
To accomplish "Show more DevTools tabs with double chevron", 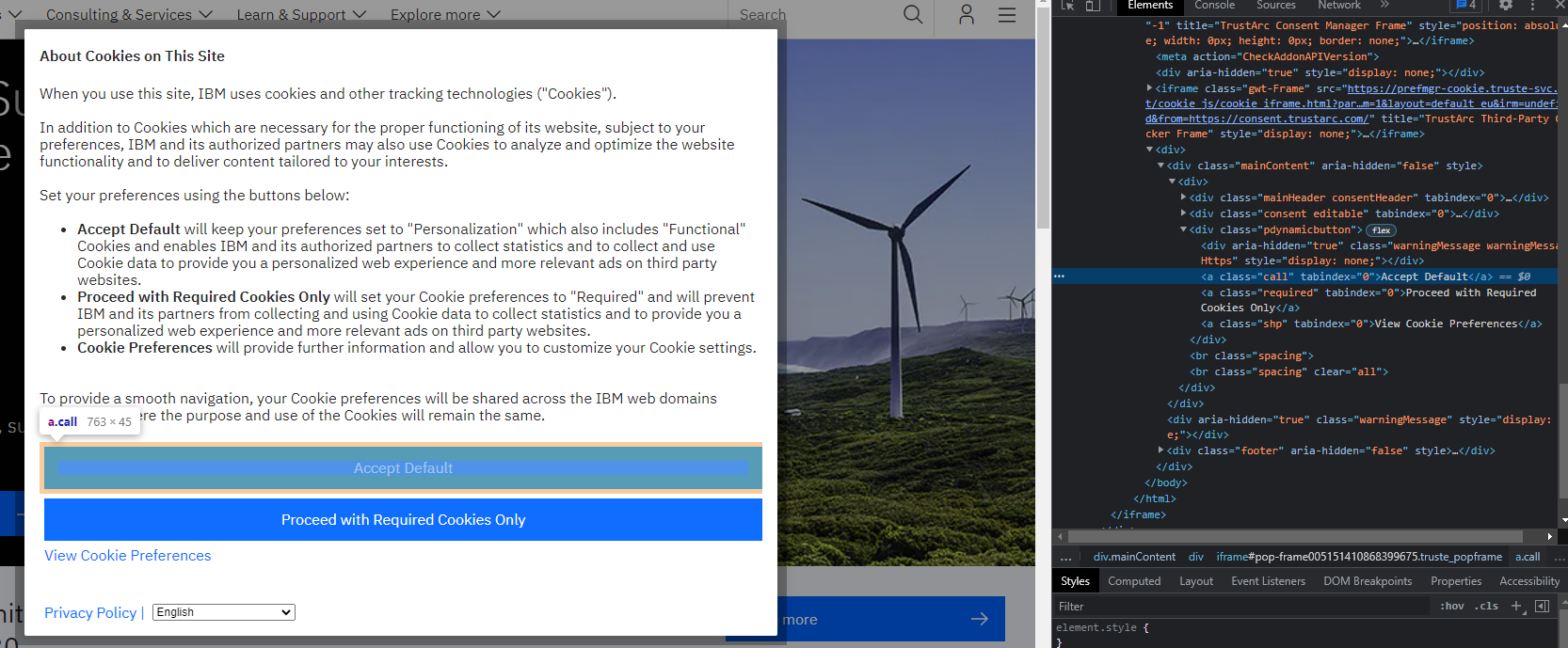I will [x=1384, y=6].
